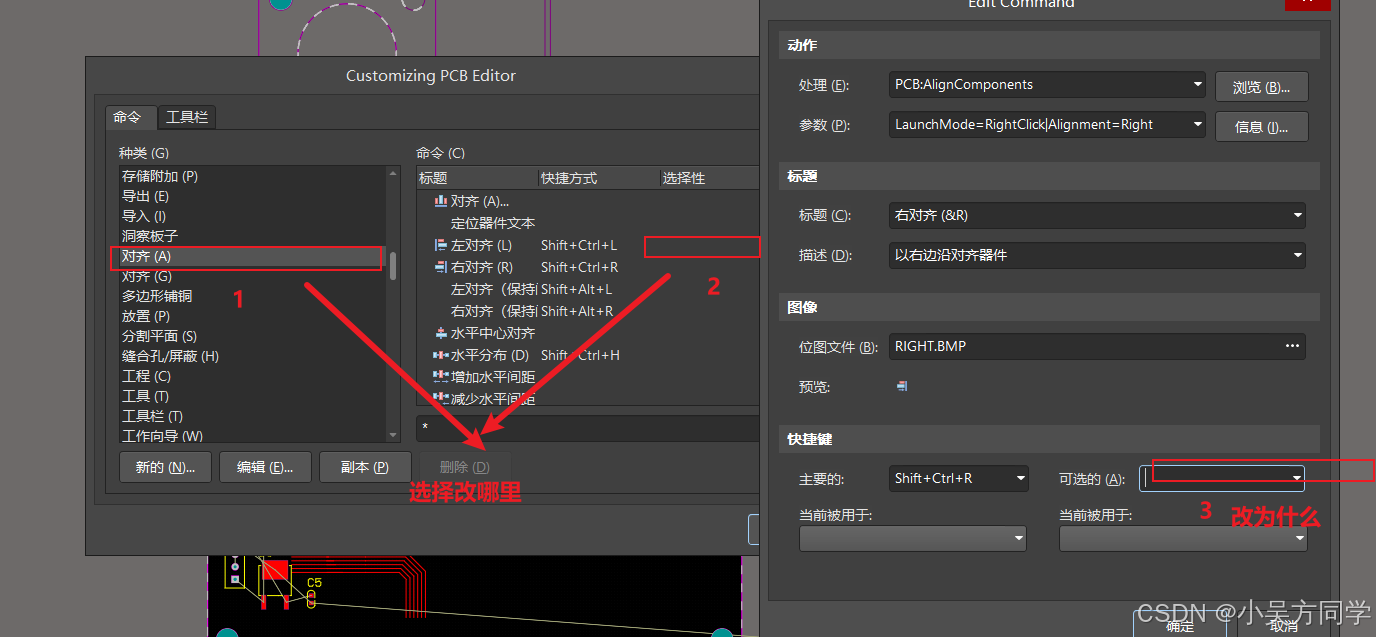Open 当前被用于 dropdown under 可选的

(1299, 538)
